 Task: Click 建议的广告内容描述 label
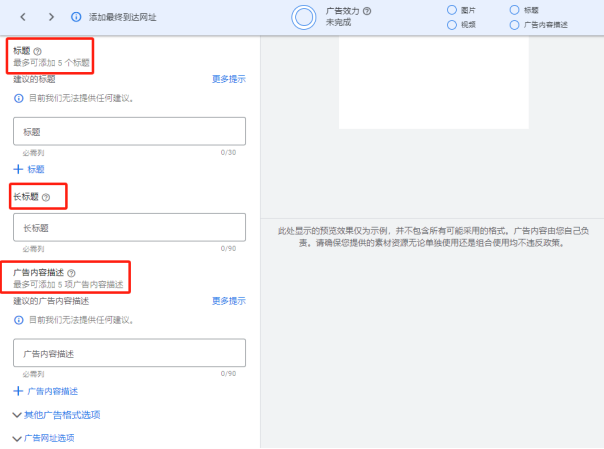(x=51, y=301)
